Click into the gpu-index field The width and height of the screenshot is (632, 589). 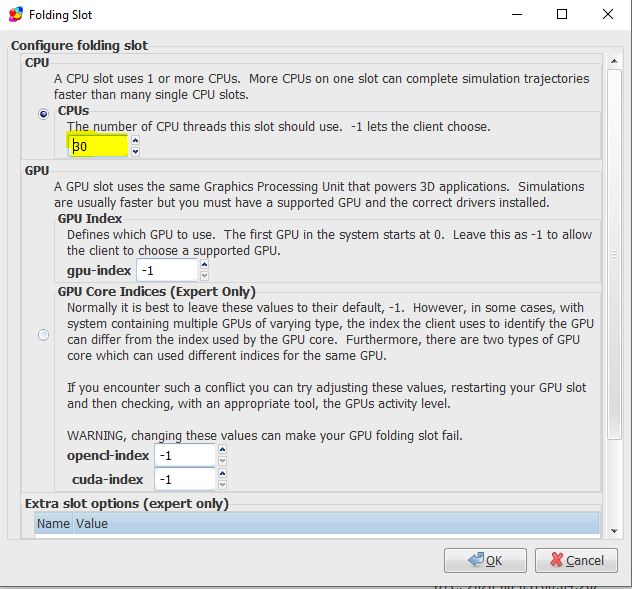[x=167, y=270]
